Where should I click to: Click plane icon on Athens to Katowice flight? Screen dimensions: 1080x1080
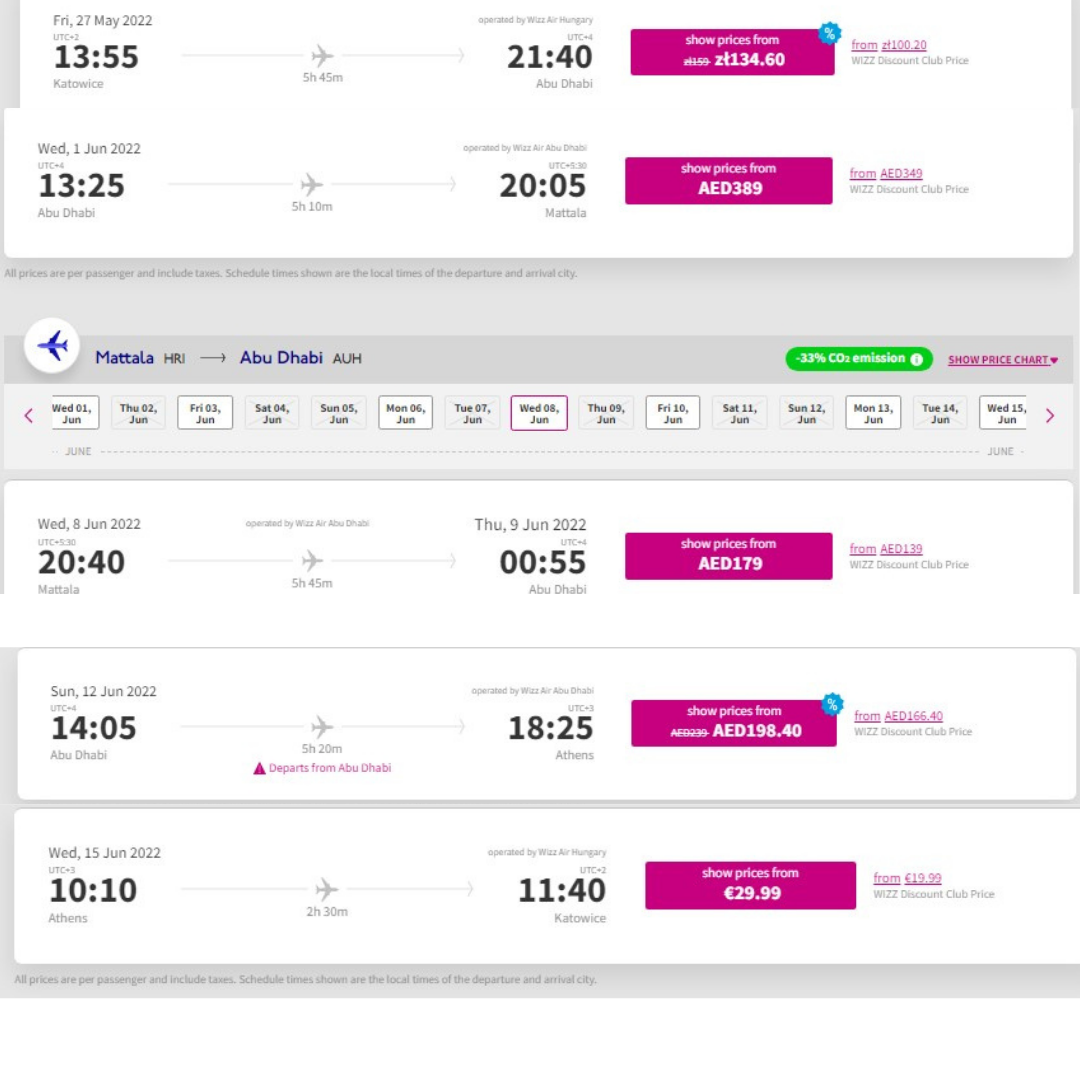coord(326,889)
